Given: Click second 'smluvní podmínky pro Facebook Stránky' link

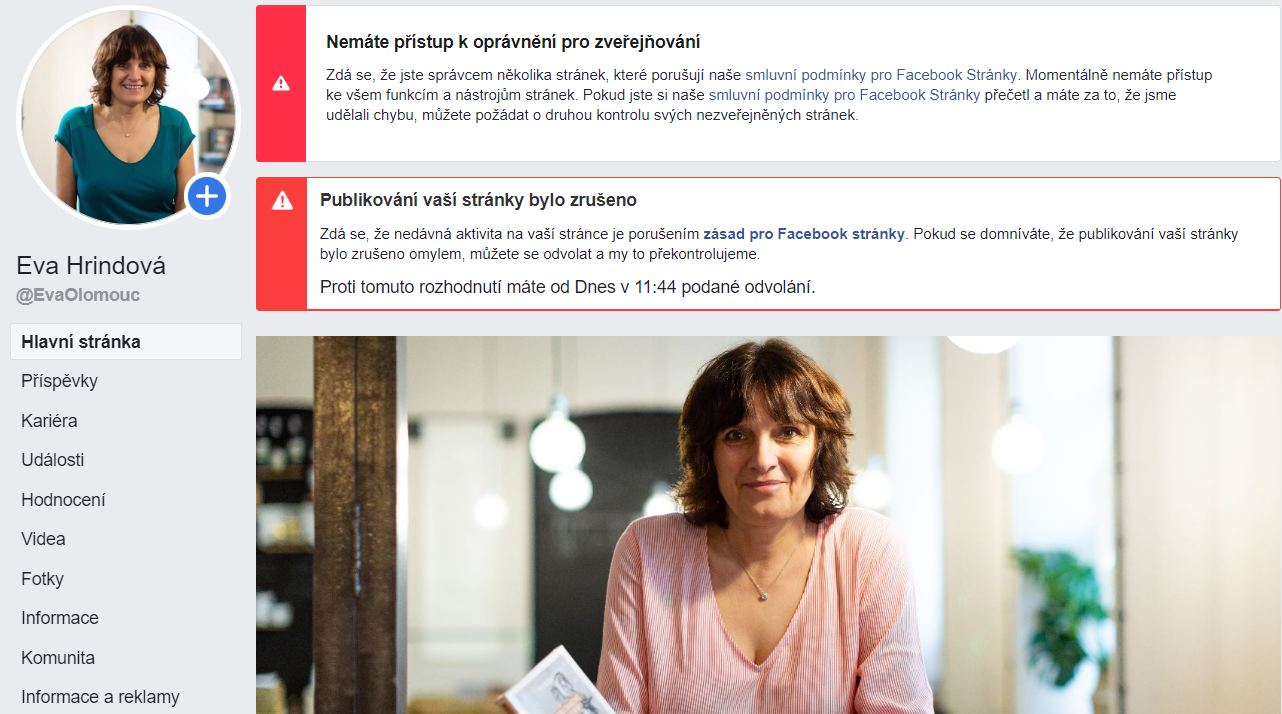Looking at the screenshot, I should coord(844,95).
